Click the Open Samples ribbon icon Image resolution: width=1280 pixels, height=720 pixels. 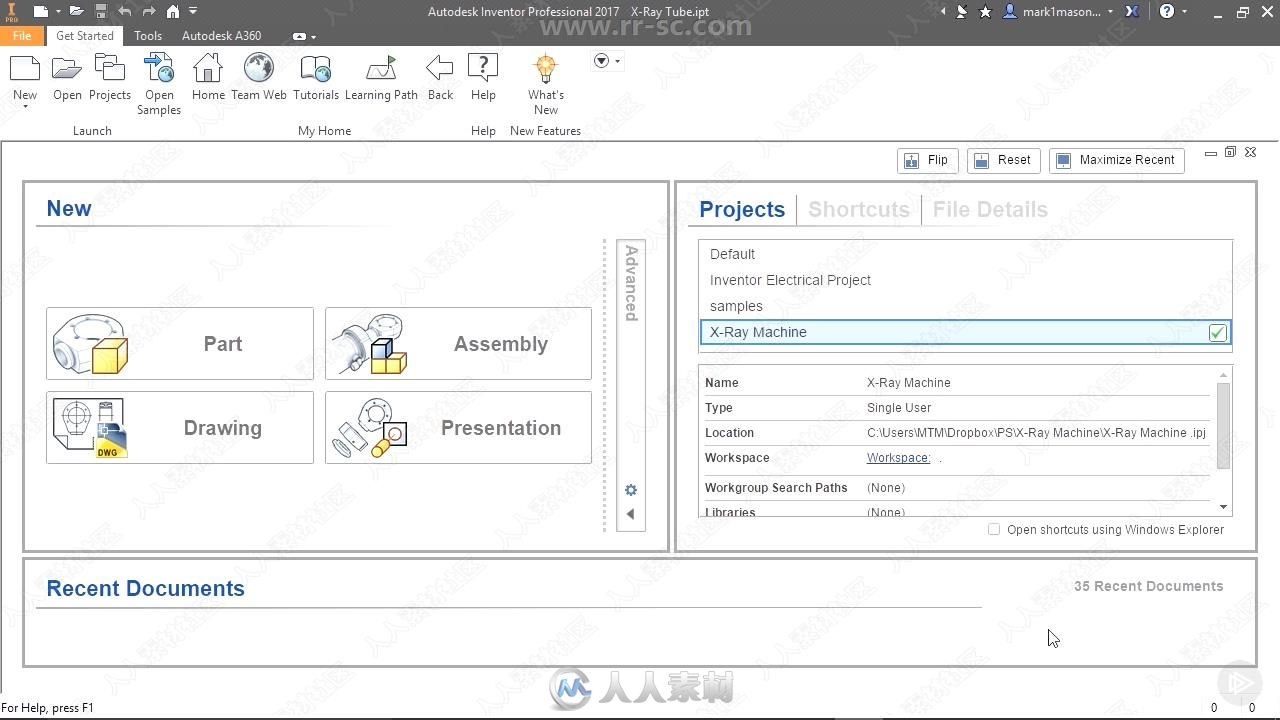click(x=159, y=69)
